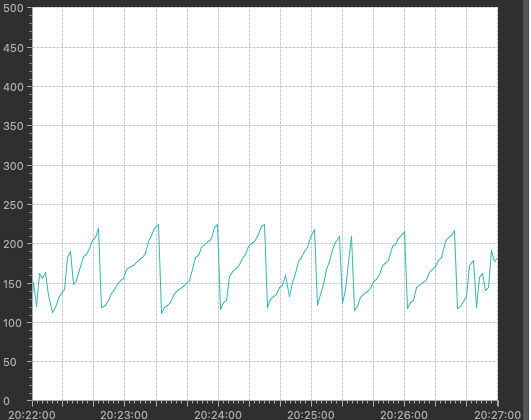Click the 500 y-axis label

tap(13, 8)
